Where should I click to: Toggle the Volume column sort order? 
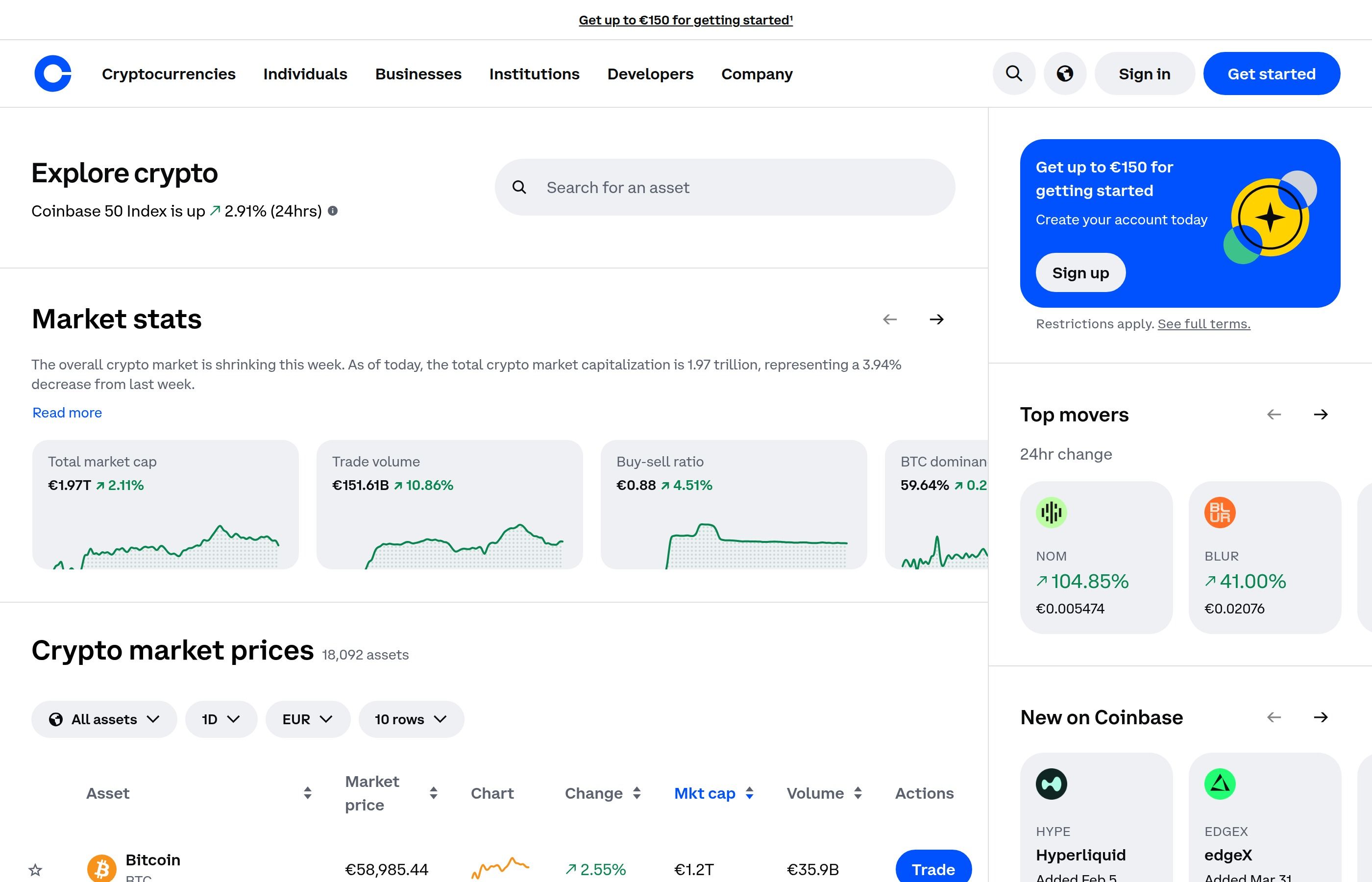click(858, 793)
